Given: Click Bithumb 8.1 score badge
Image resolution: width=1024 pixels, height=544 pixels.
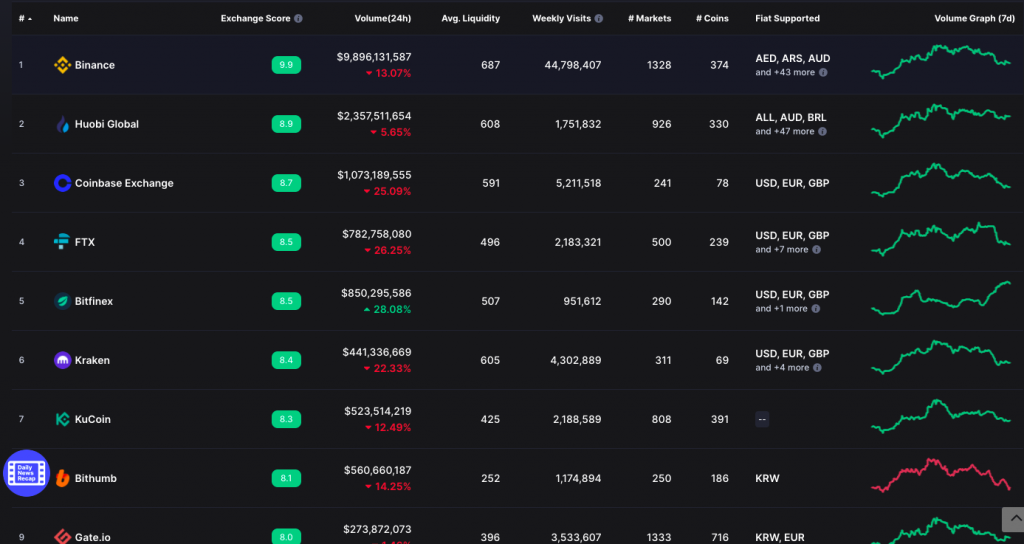Looking at the screenshot, I should pos(286,478).
